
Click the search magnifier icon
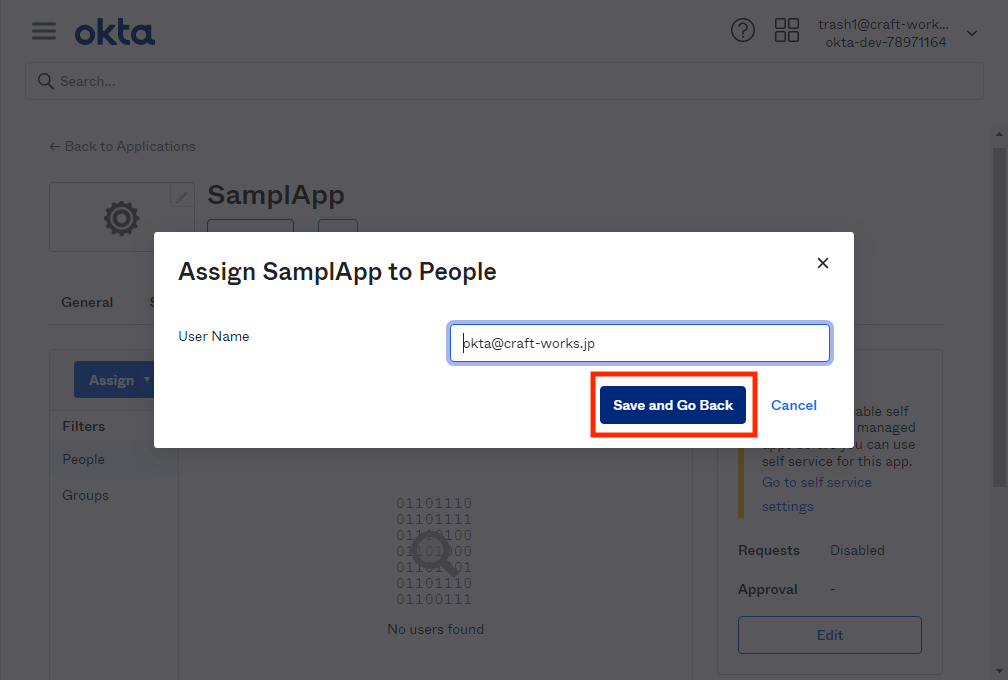45,81
